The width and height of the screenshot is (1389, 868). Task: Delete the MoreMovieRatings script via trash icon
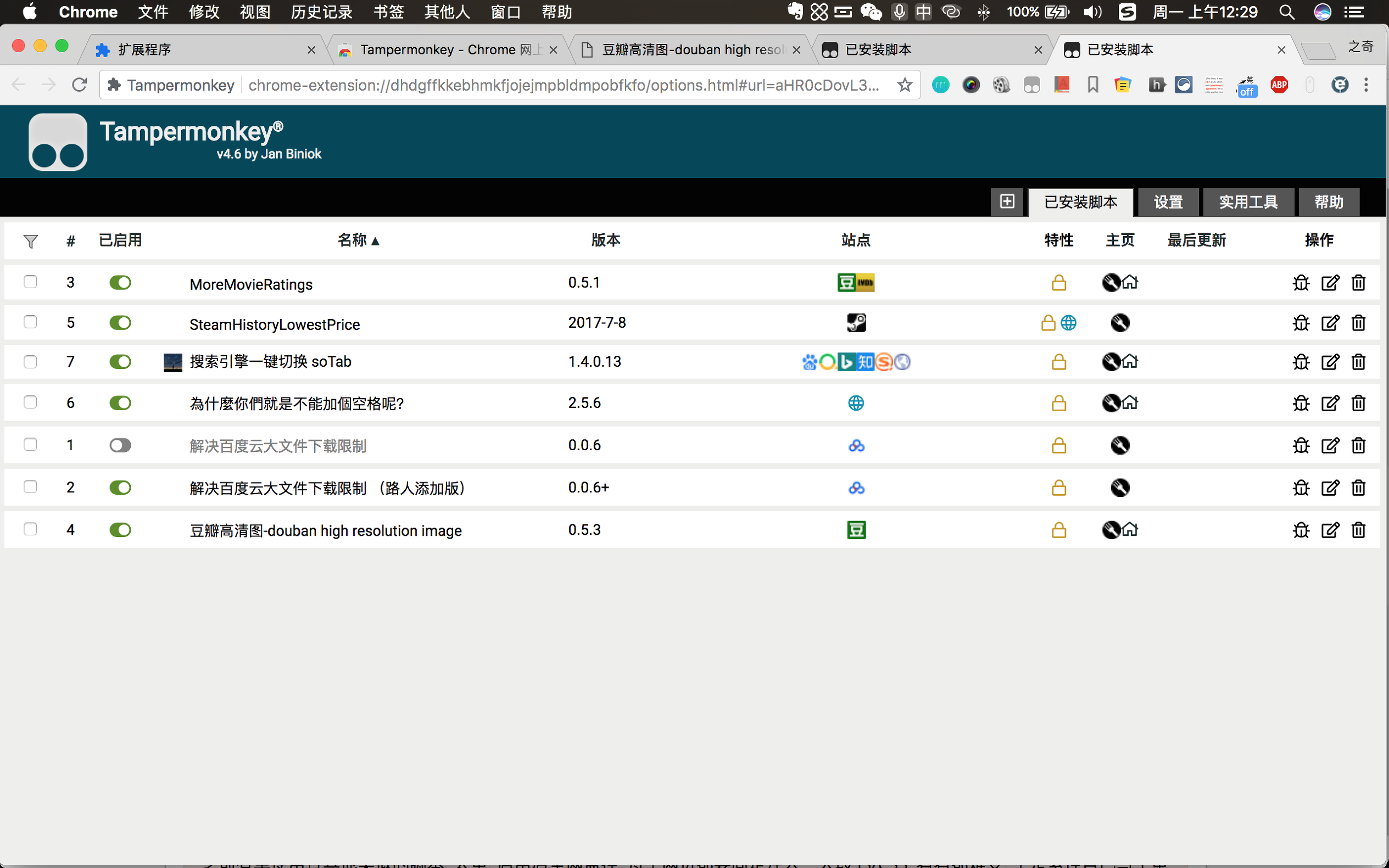click(x=1358, y=282)
